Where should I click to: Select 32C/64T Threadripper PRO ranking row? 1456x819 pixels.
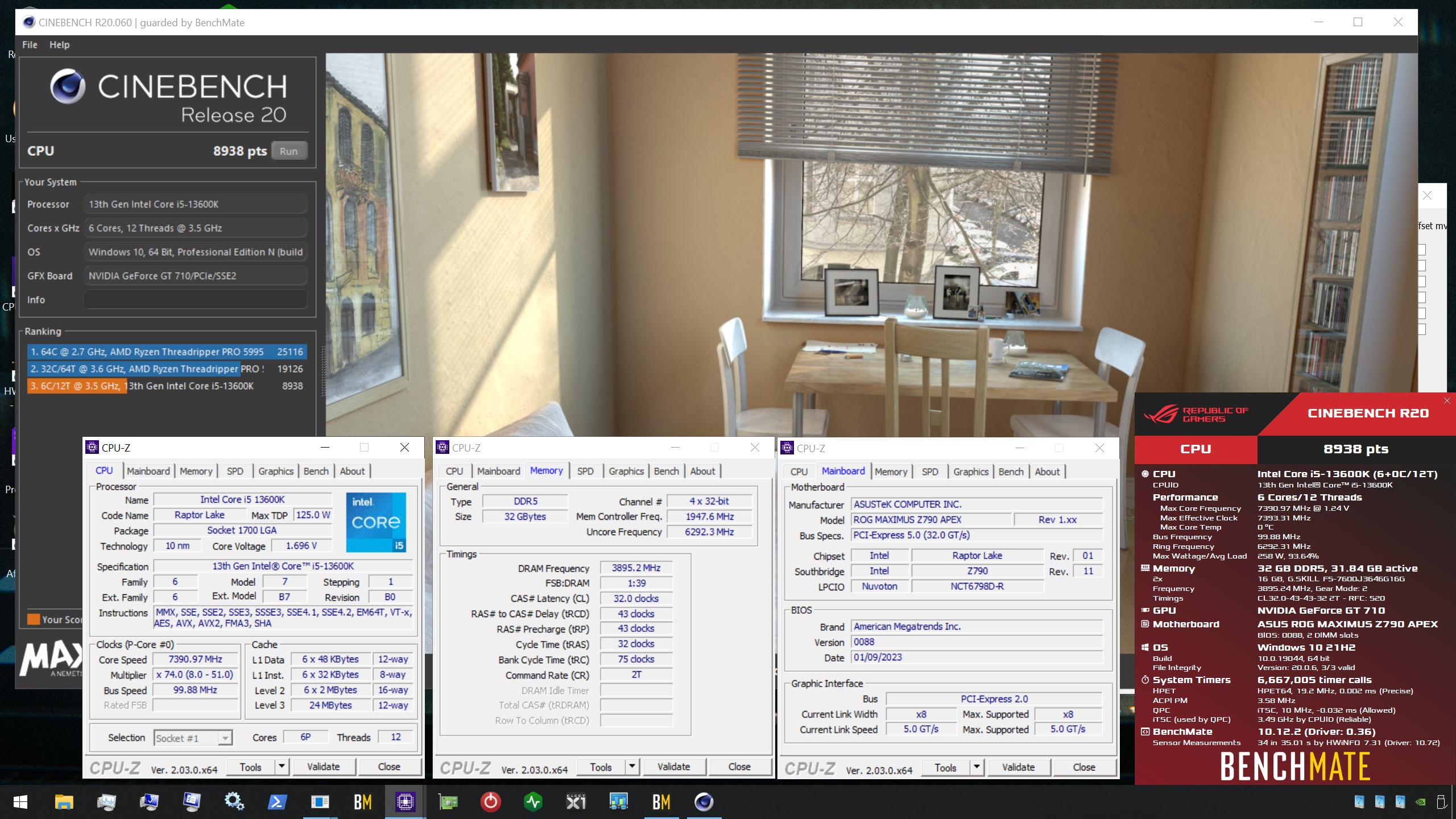(167, 369)
